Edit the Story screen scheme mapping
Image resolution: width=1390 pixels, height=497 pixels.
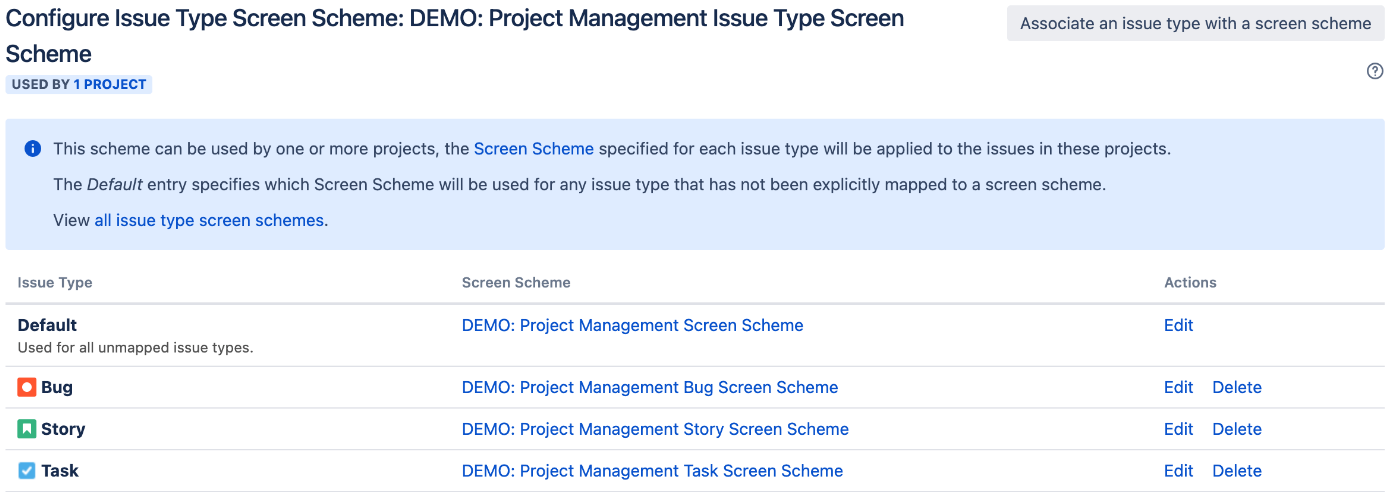1179,429
